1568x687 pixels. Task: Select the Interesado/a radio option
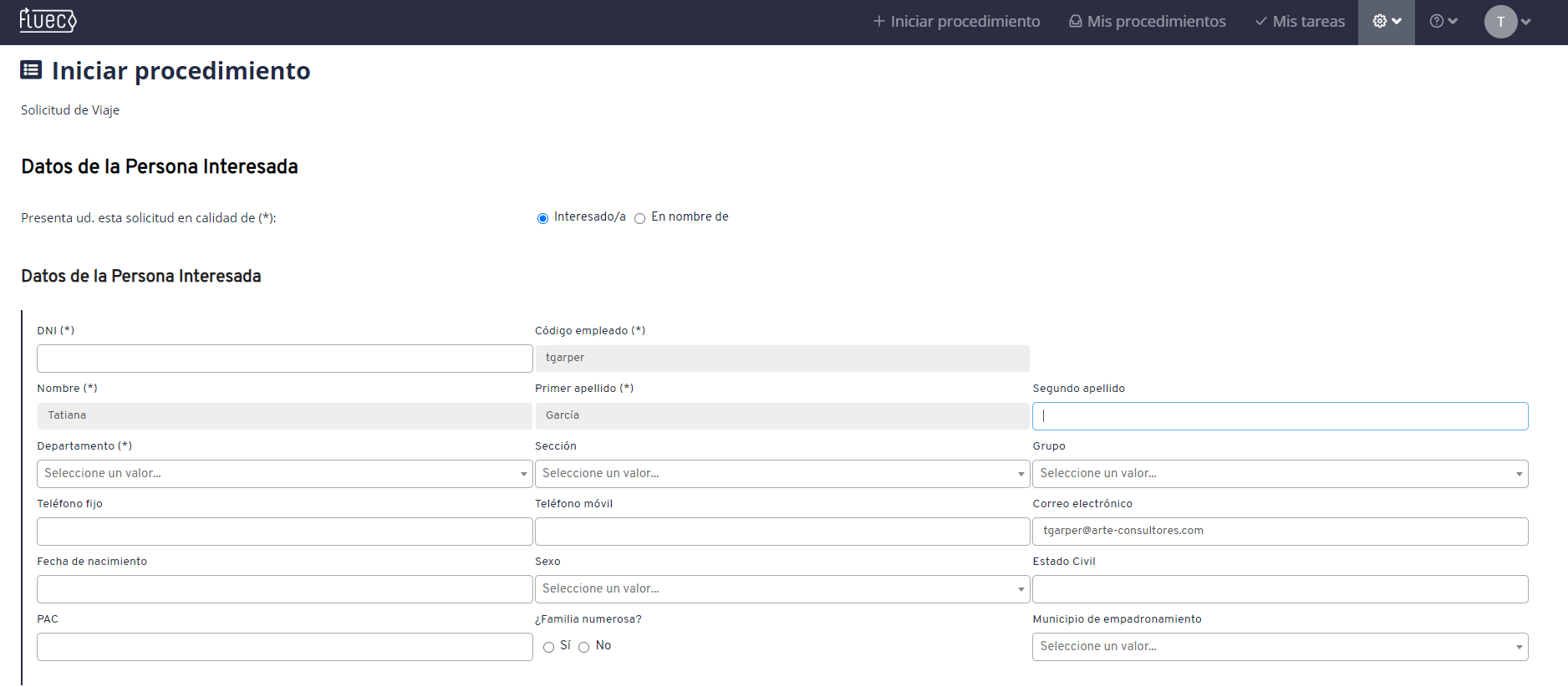coord(543,218)
